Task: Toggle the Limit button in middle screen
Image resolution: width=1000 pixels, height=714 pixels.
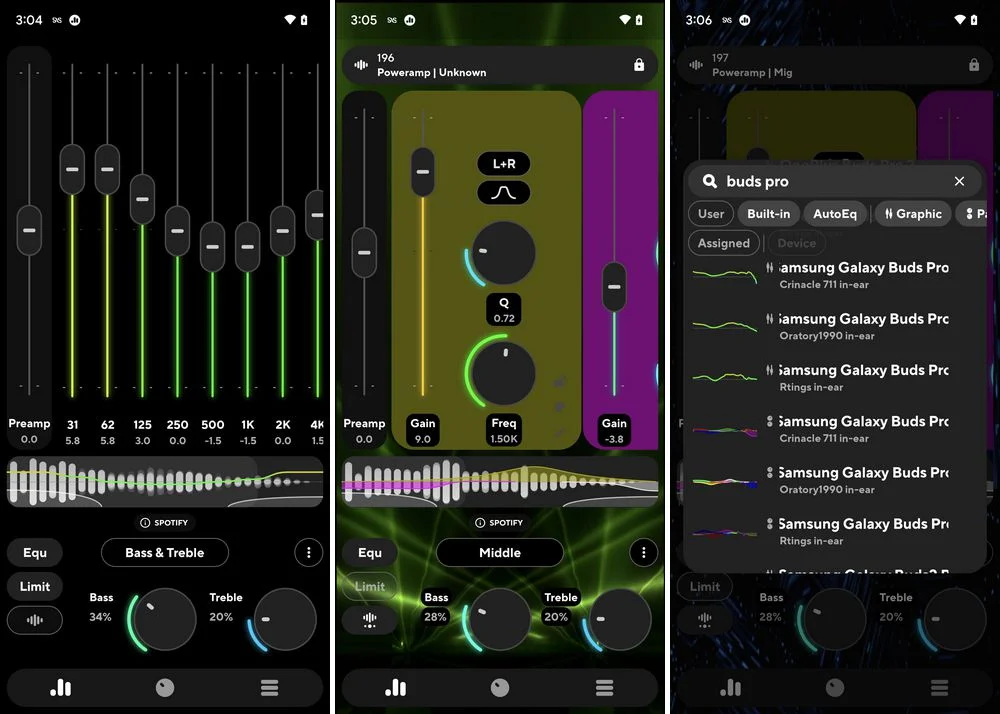Action: (370, 586)
